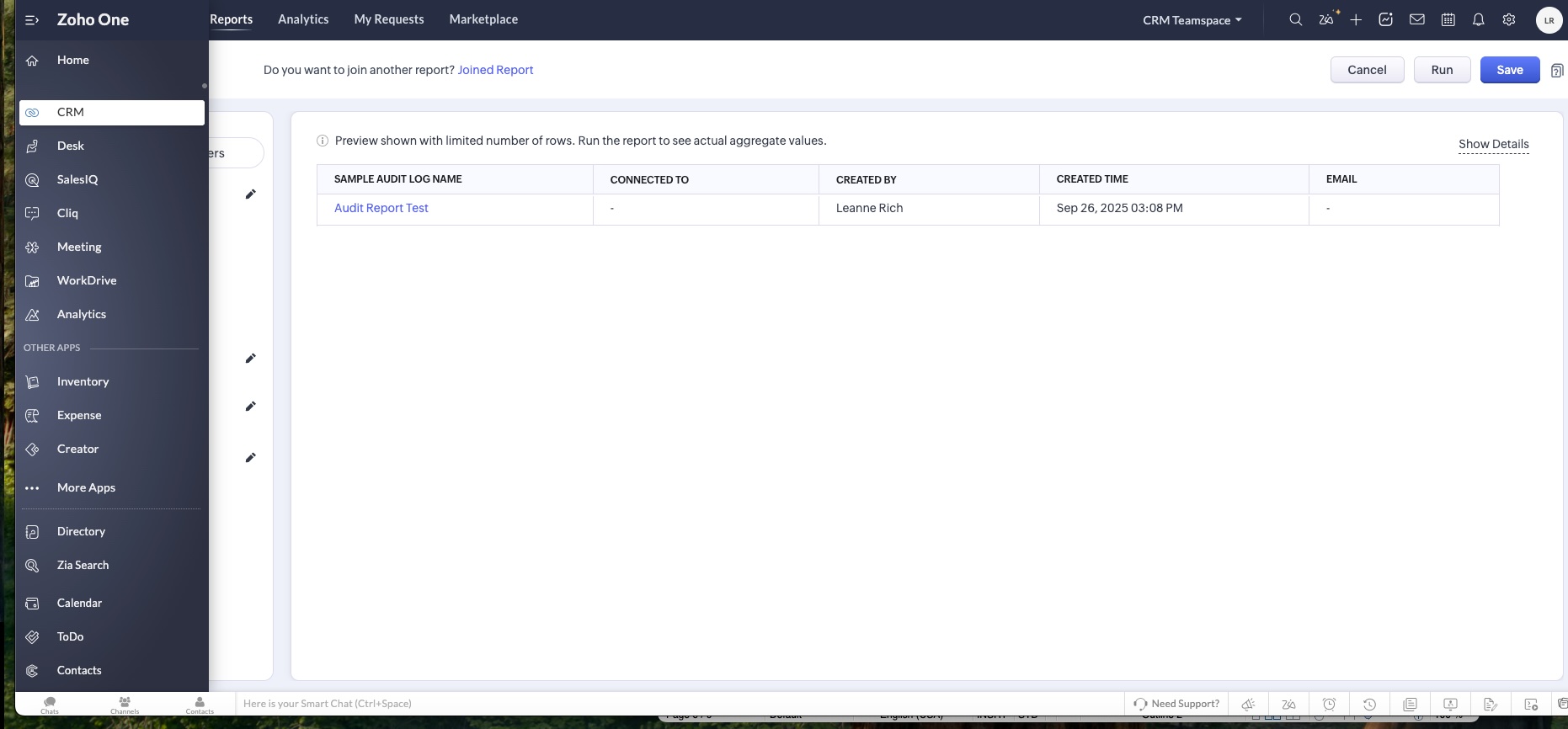
Task: Open the calendar icon in top bar
Action: pos(1448,19)
